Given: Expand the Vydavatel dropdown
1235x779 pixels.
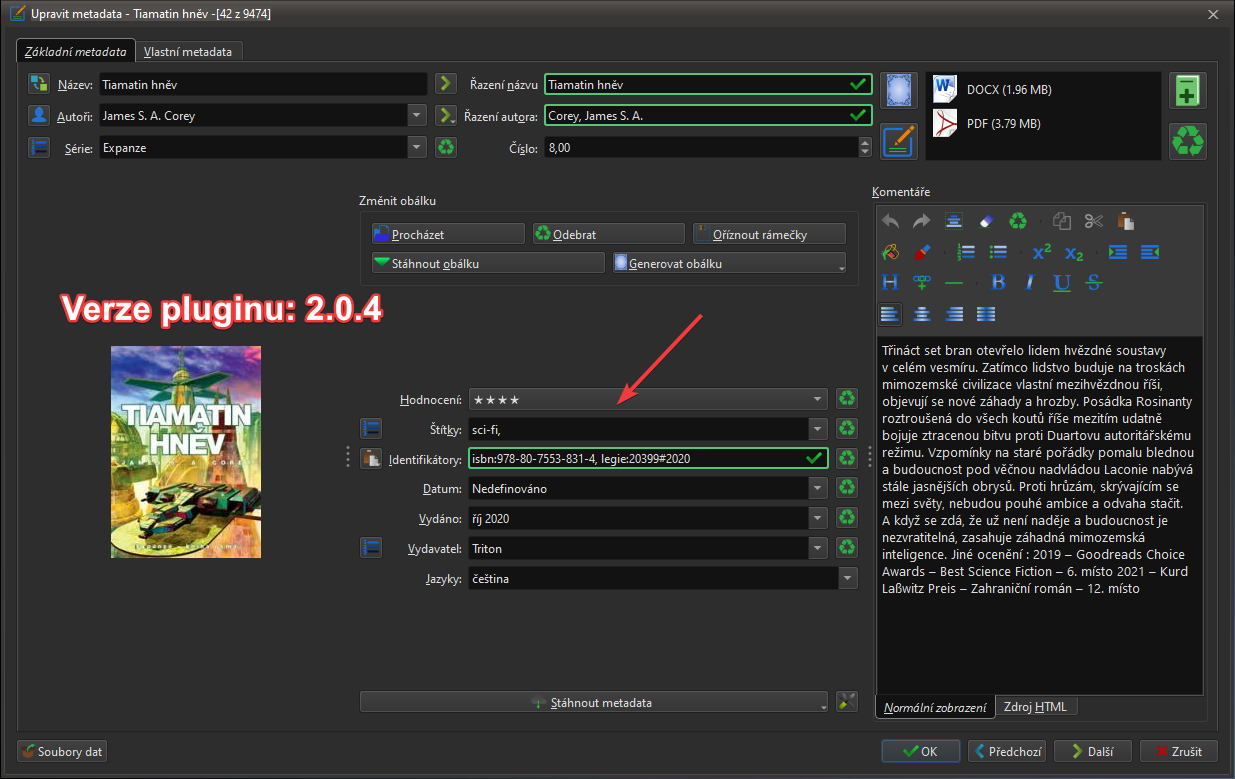Looking at the screenshot, I should point(819,548).
